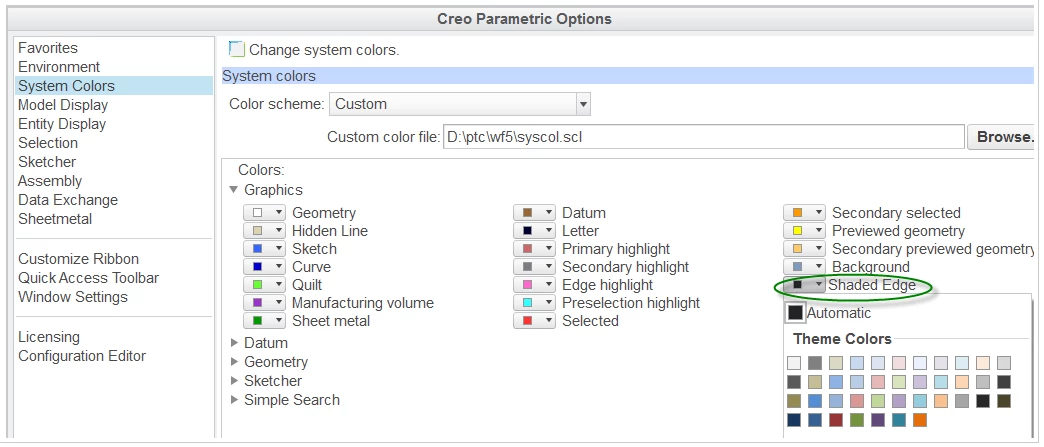Click the Browse button for color file
The image size is (1044, 447).
[1003, 137]
